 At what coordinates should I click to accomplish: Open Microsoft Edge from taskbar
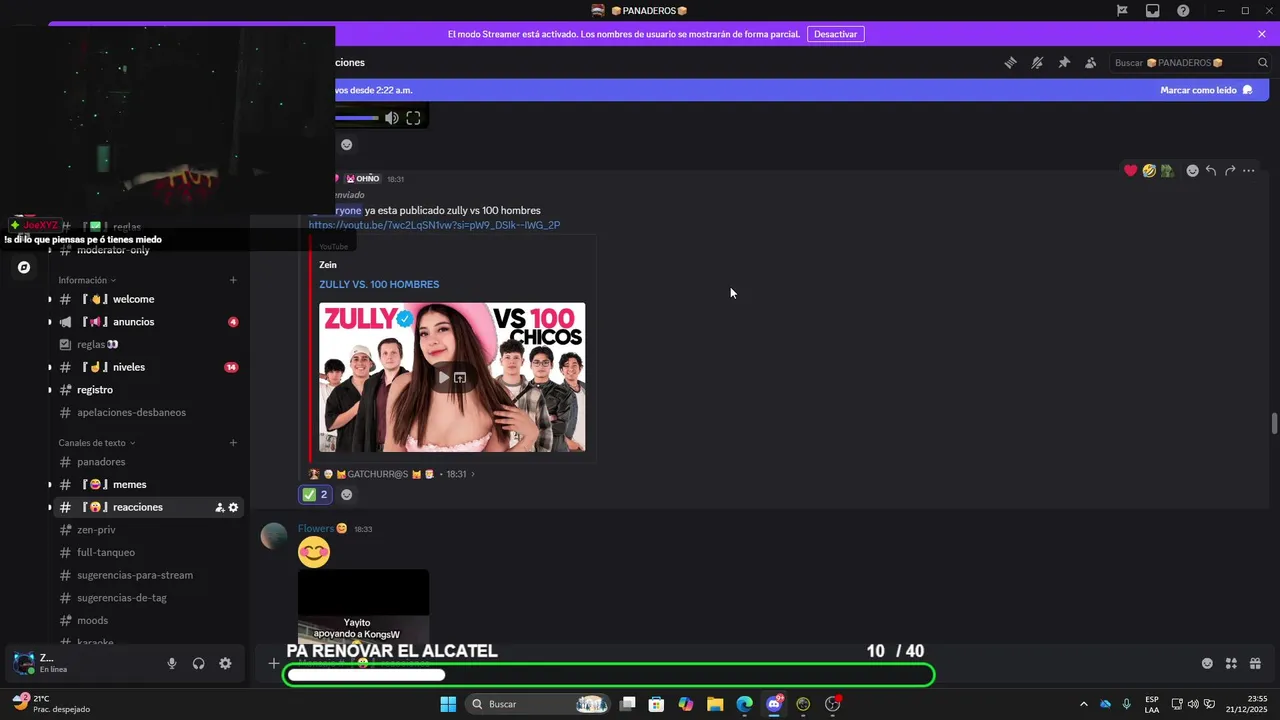[744, 704]
